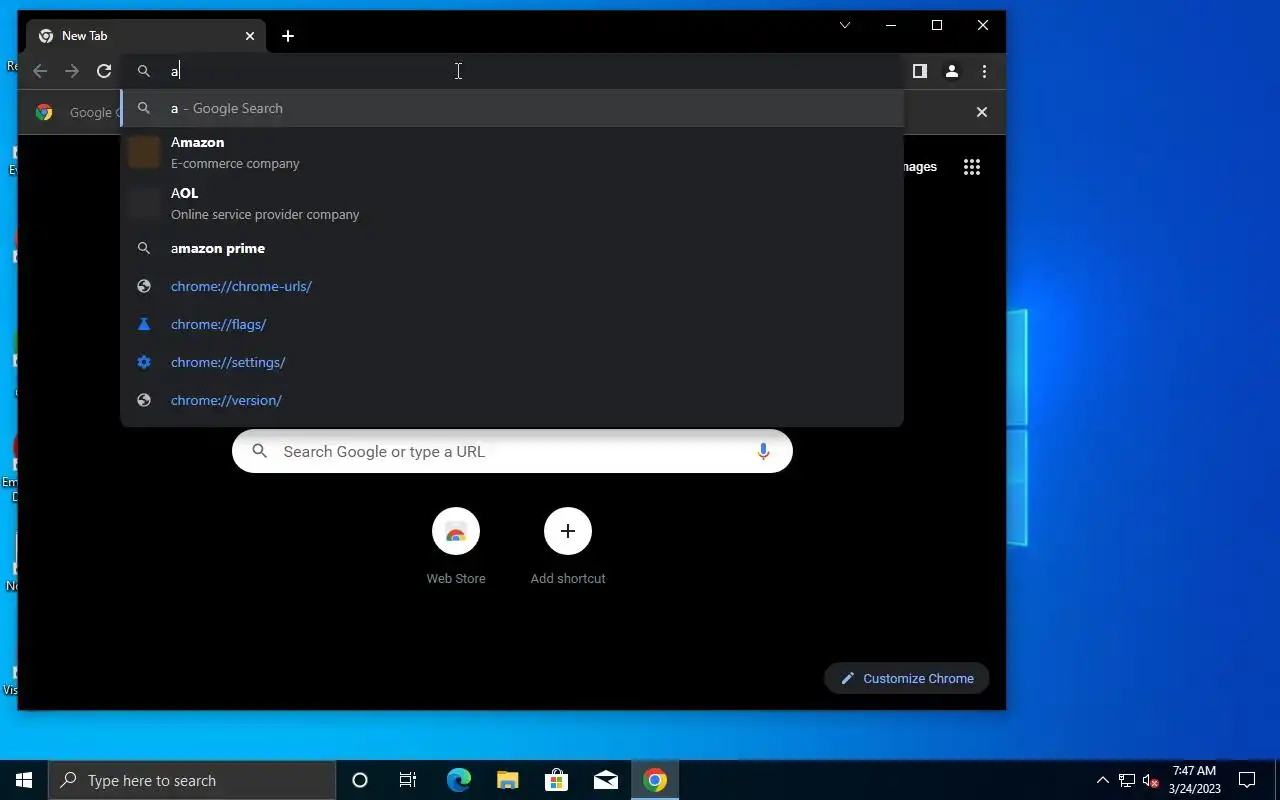
Task: Click inside the address bar text
Action: tap(512, 71)
